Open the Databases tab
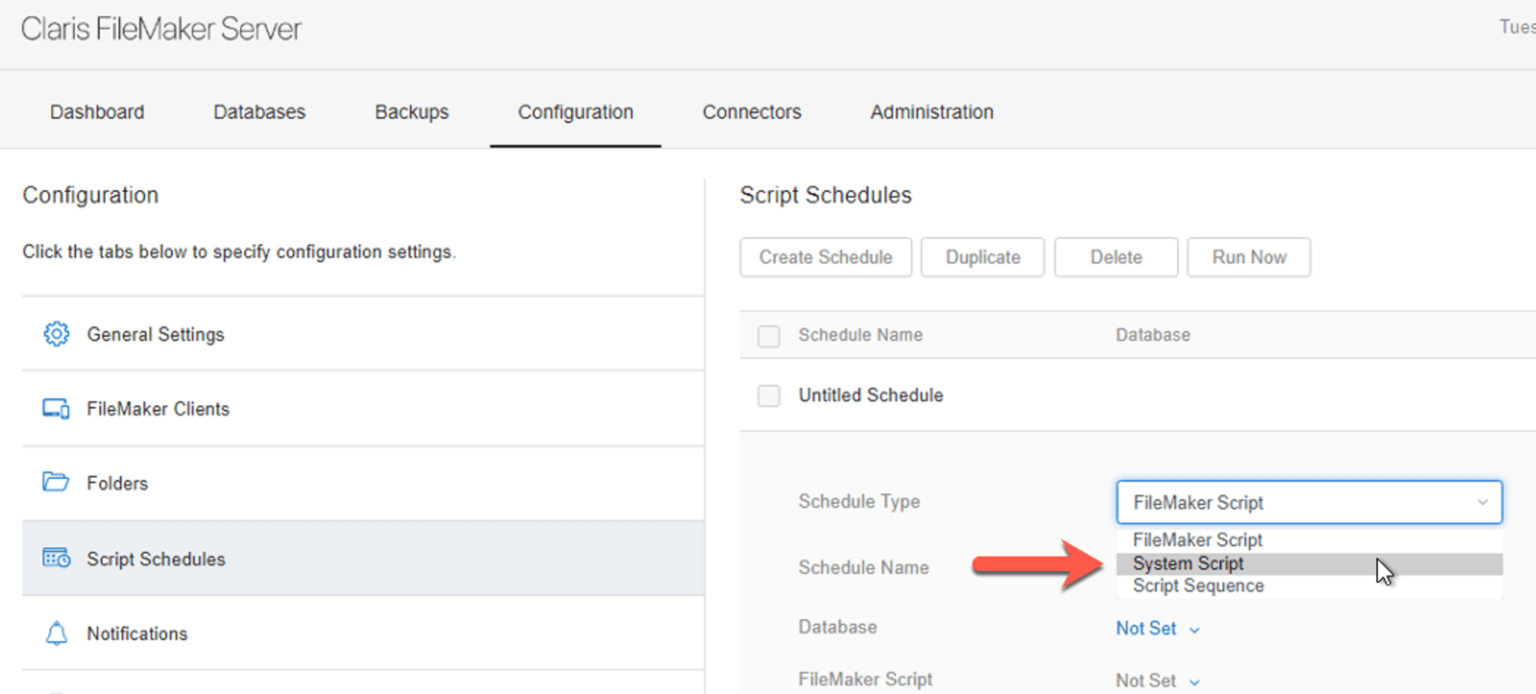The image size is (1536, 694). (x=259, y=112)
